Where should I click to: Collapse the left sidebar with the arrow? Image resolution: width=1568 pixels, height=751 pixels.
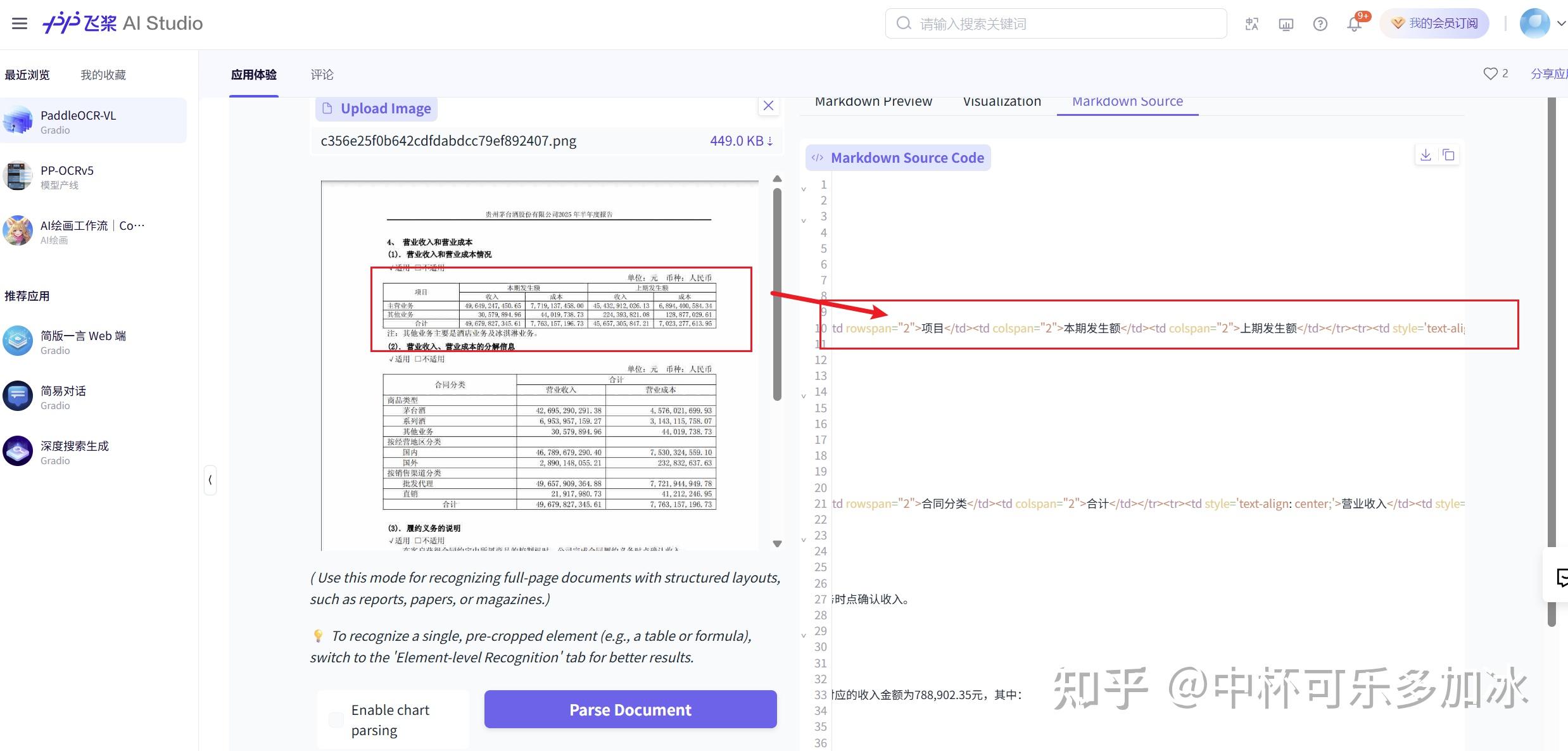(210, 480)
